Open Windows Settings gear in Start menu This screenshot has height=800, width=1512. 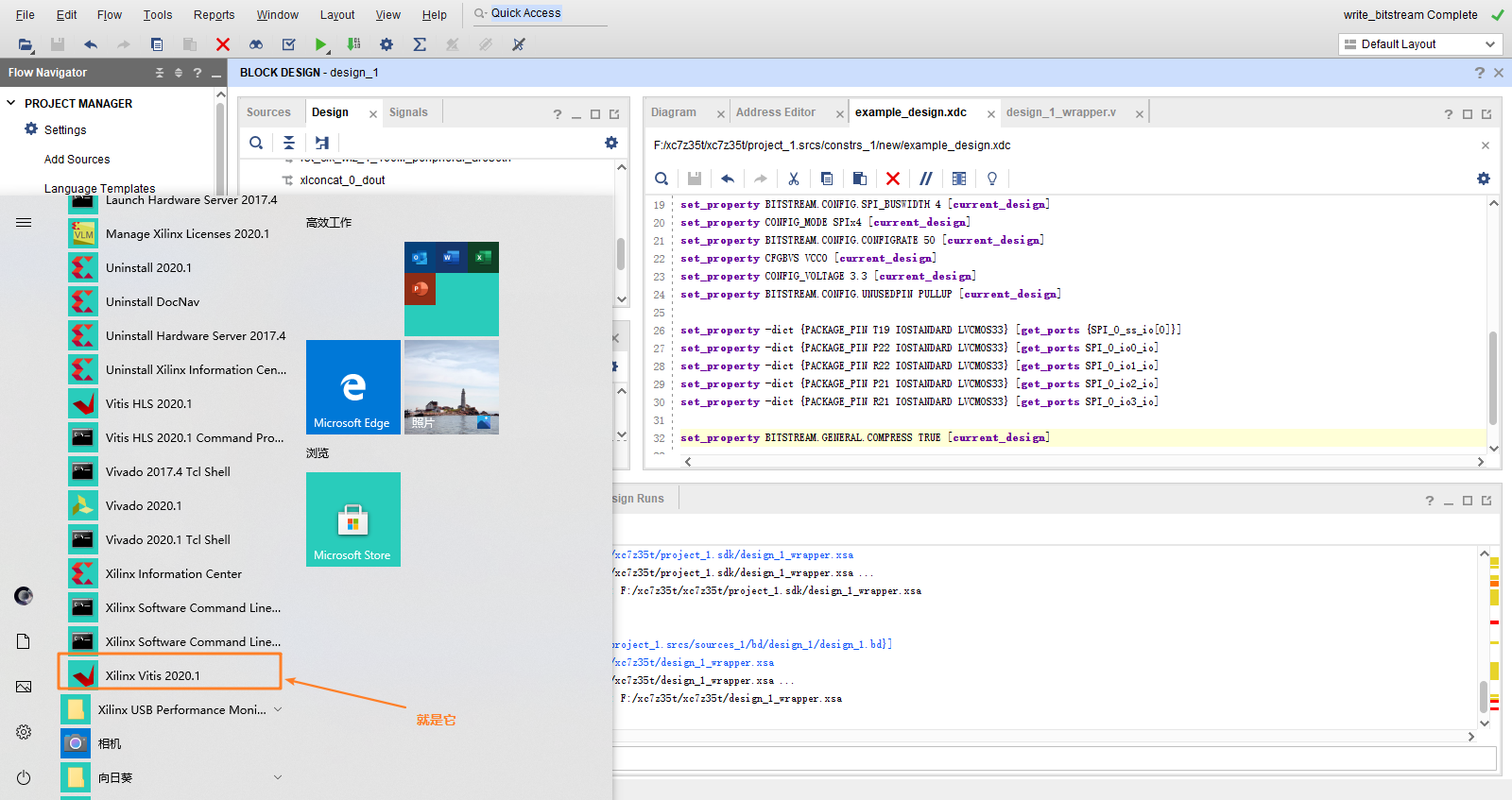pyautogui.click(x=24, y=732)
